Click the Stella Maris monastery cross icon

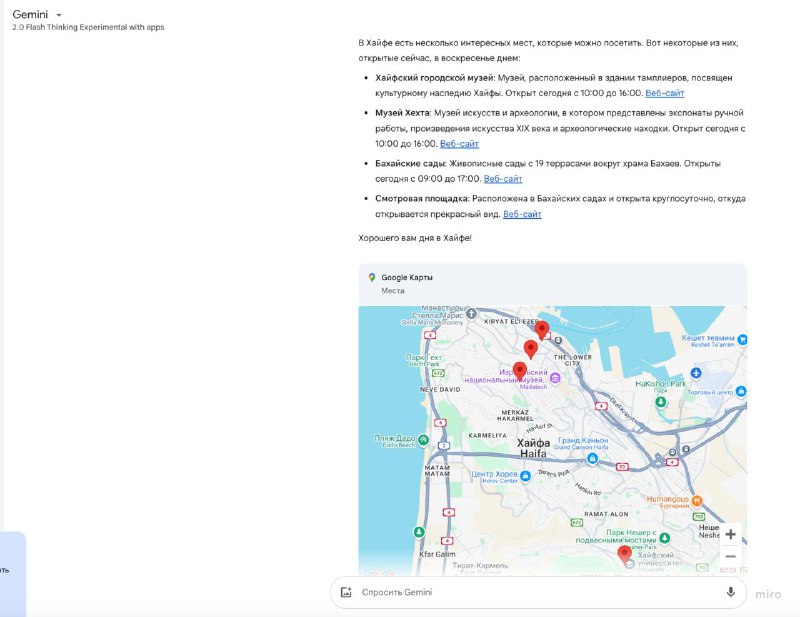[471, 313]
